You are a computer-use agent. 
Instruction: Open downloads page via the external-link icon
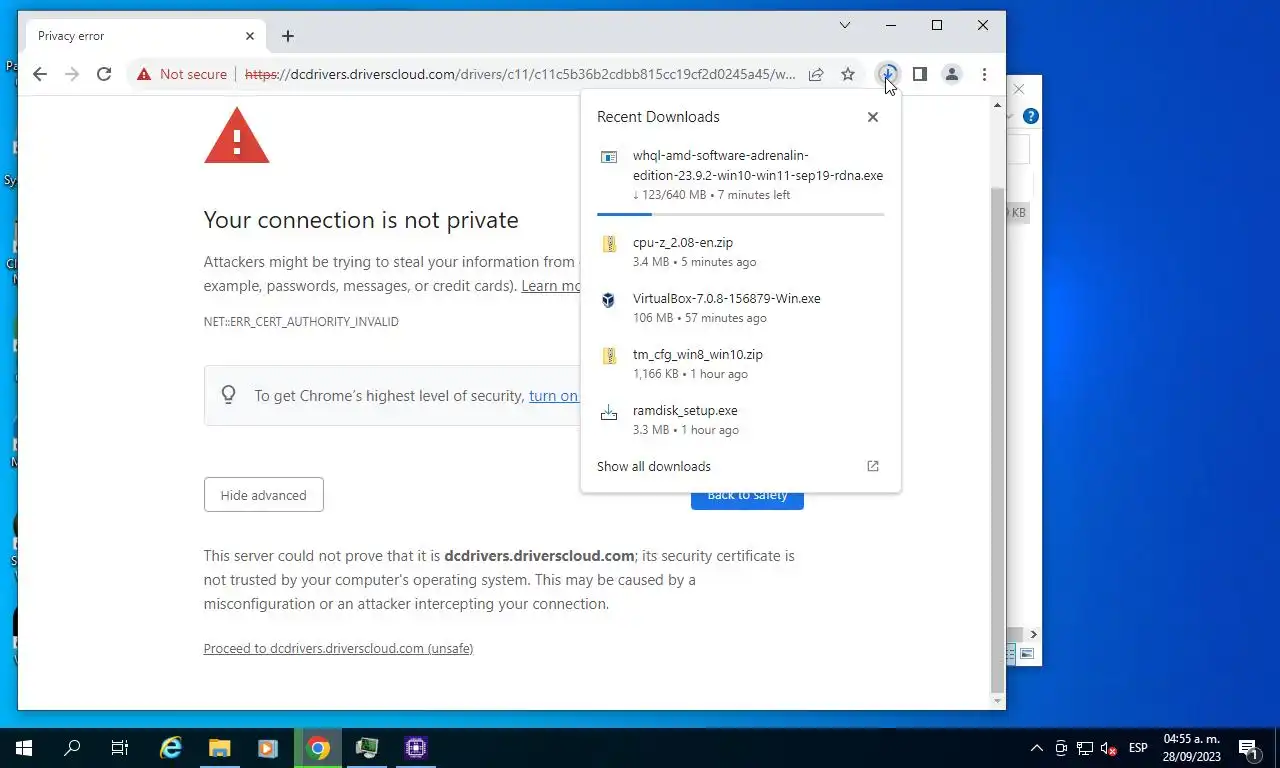click(x=873, y=466)
